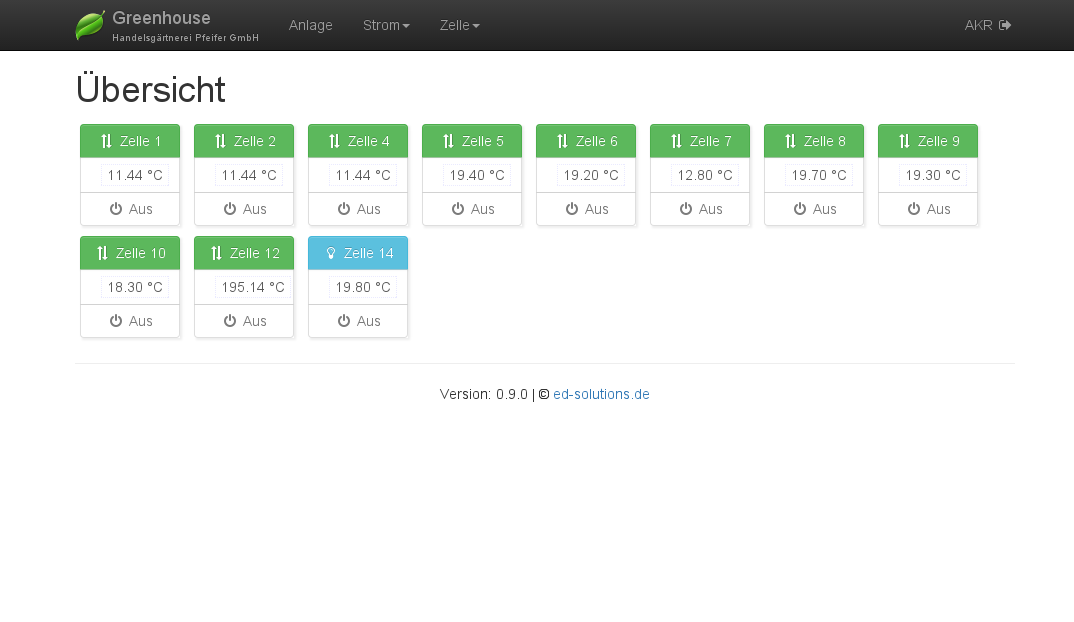Click the 11.44 °C value in Zelle 1
The height and width of the screenshot is (622, 1074).
pos(135,175)
